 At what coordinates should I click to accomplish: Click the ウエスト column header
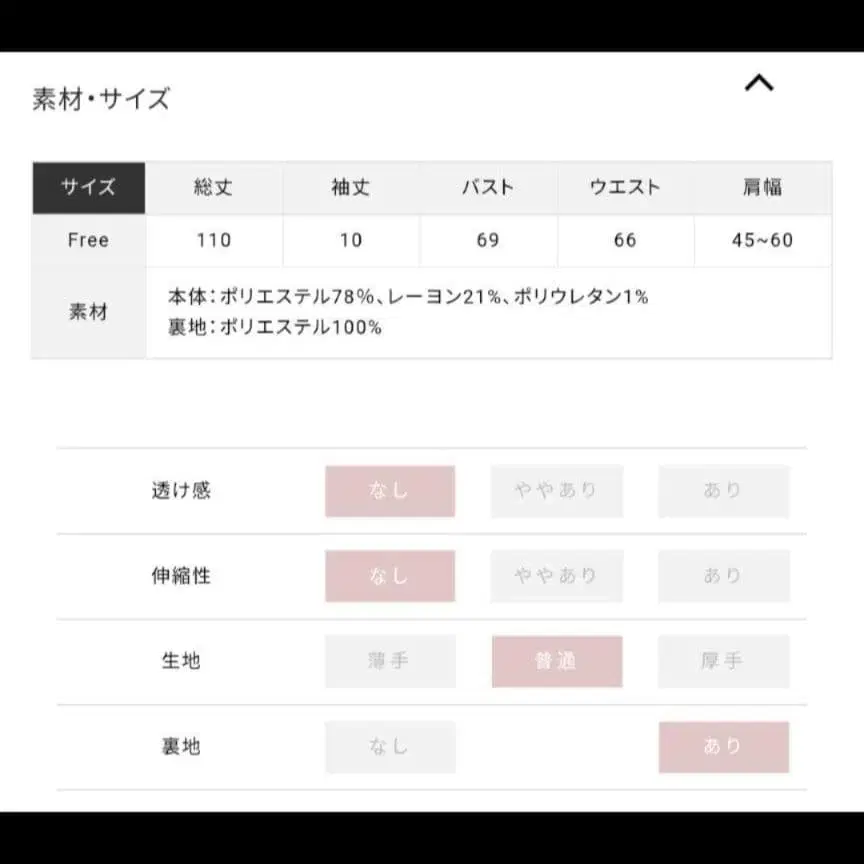coord(625,188)
